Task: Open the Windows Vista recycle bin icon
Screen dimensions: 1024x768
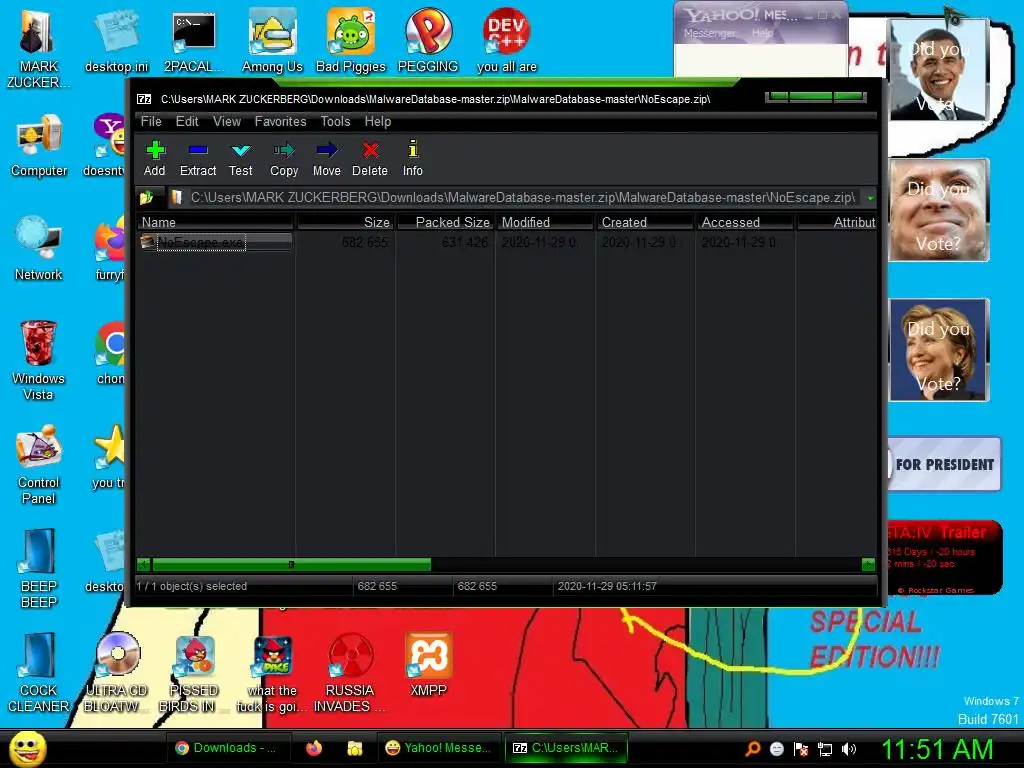Action: pyautogui.click(x=39, y=360)
